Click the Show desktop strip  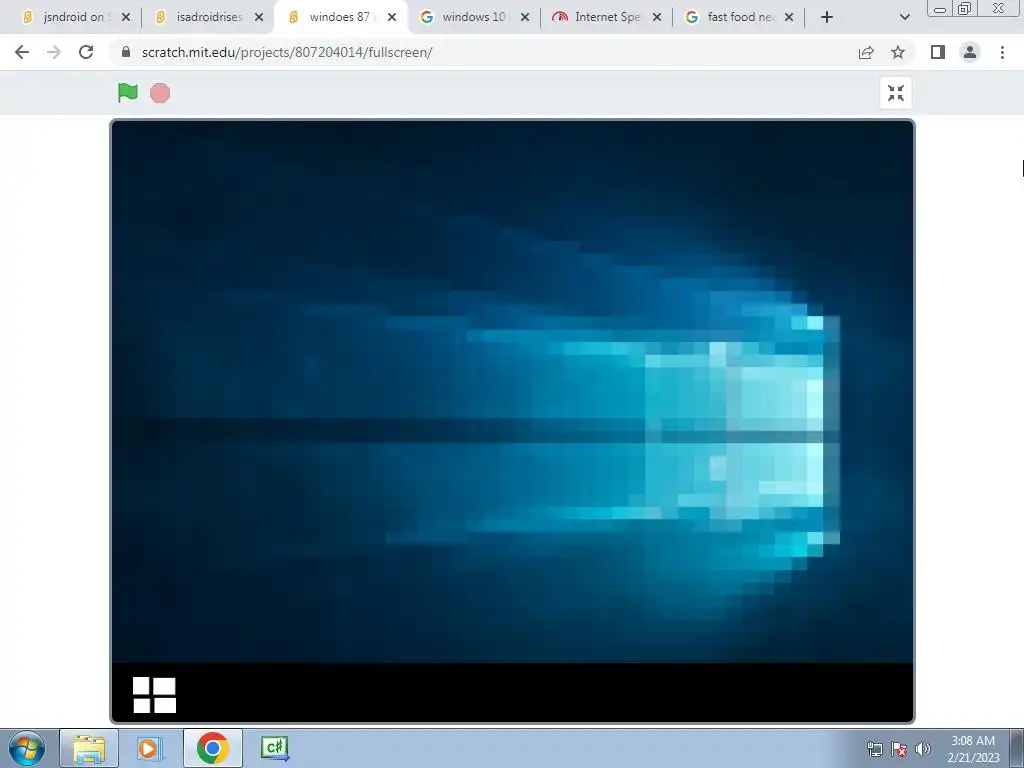pos(1017,748)
